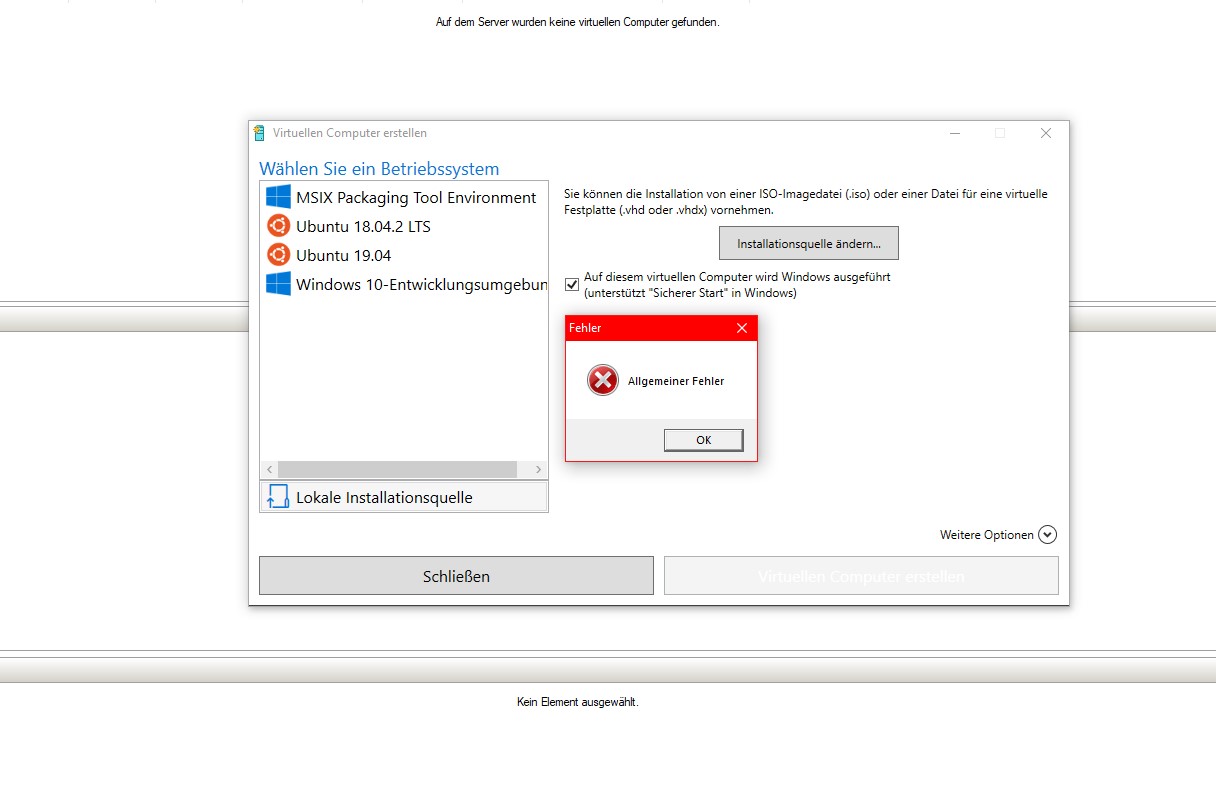This screenshot has height=799, width=1216.
Task: Close the Virtuellen Computer erstellen window
Action: pos(1045,133)
